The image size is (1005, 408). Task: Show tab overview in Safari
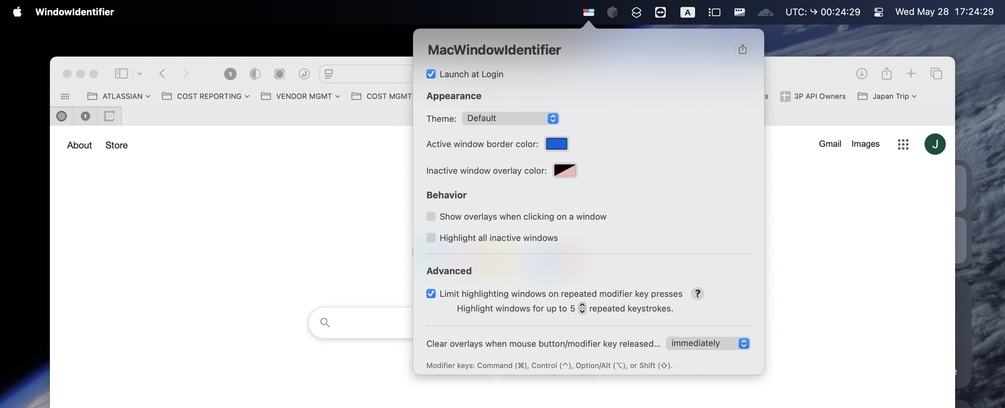tap(936, 74)
